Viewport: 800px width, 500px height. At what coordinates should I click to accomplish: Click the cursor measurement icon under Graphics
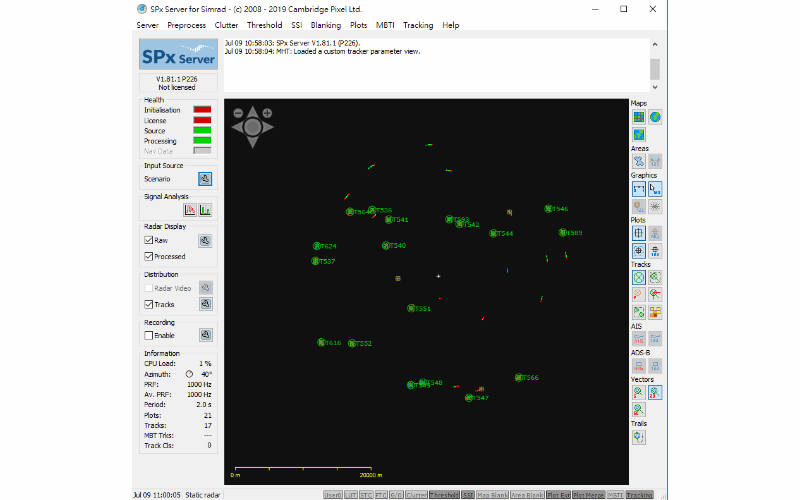point(655,189)
